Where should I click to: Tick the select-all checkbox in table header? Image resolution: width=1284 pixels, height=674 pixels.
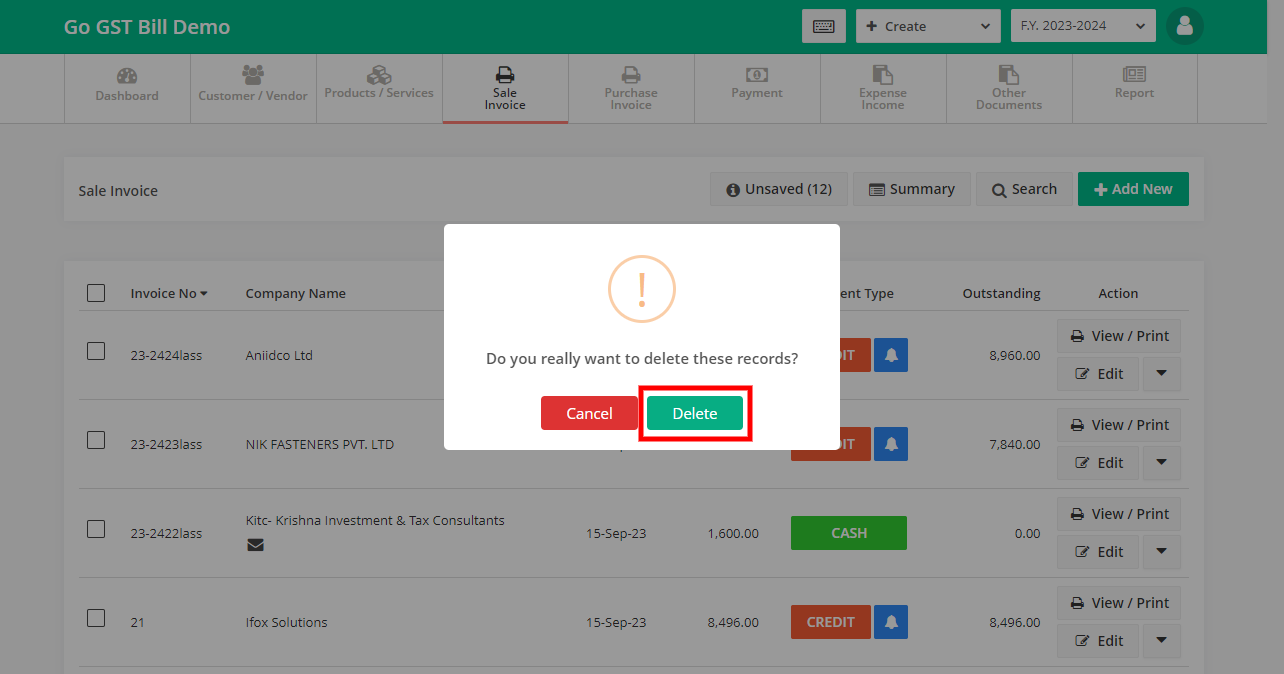click(x=96, y=293)
